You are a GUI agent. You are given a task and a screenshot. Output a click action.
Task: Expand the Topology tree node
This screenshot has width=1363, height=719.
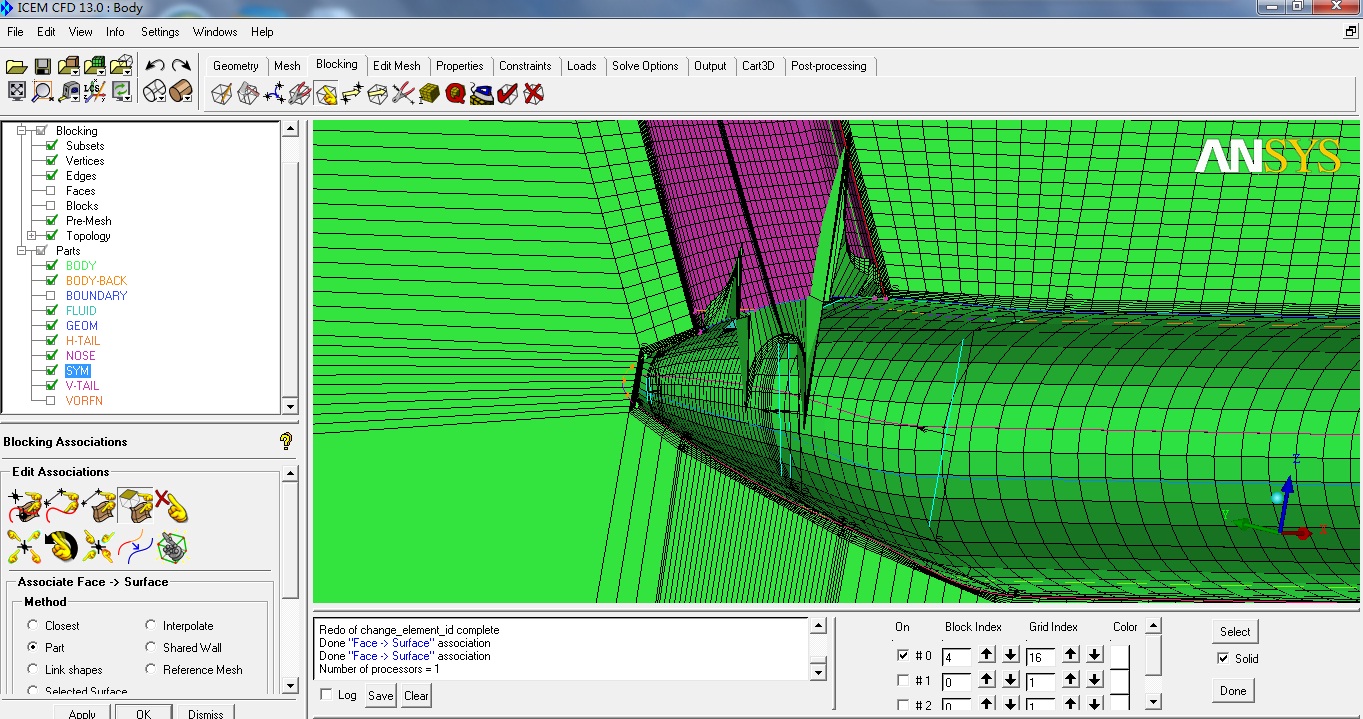pos(32,236)
